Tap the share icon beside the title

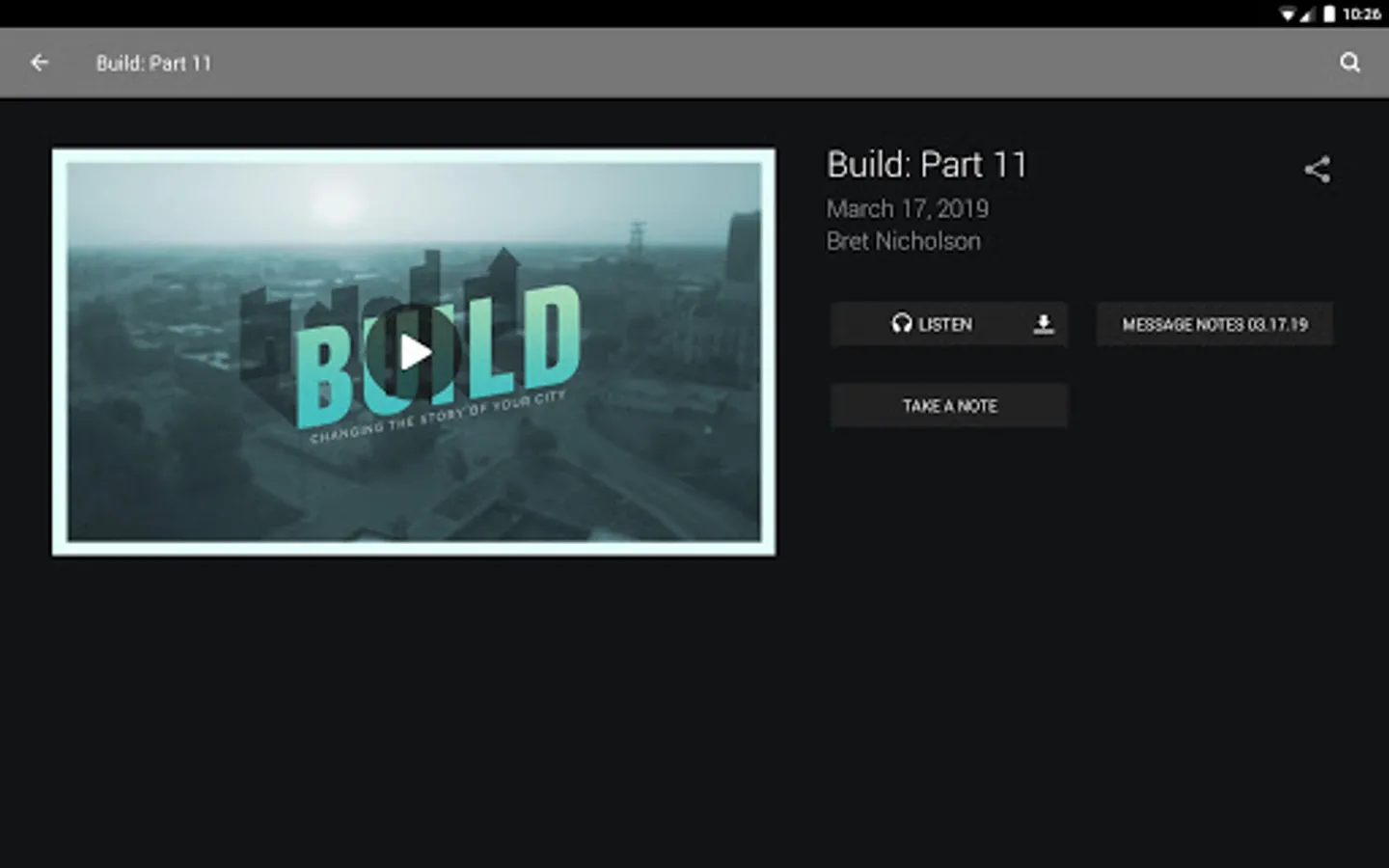pos(1317,170)
